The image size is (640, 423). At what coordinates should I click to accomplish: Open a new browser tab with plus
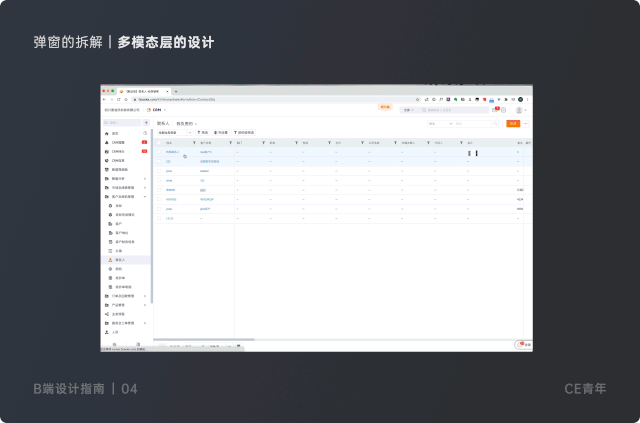(x=176, y=91)
